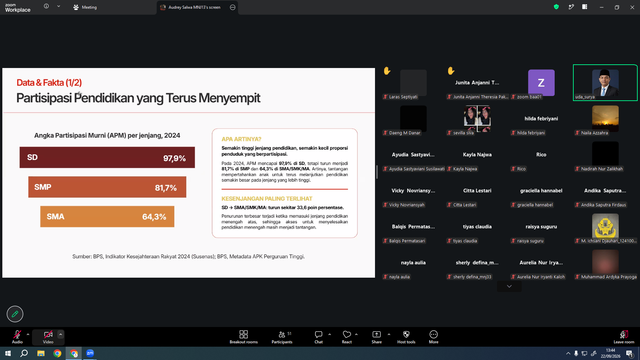
Task: Select Rico participant tile
Action: [x=541, y=155]
